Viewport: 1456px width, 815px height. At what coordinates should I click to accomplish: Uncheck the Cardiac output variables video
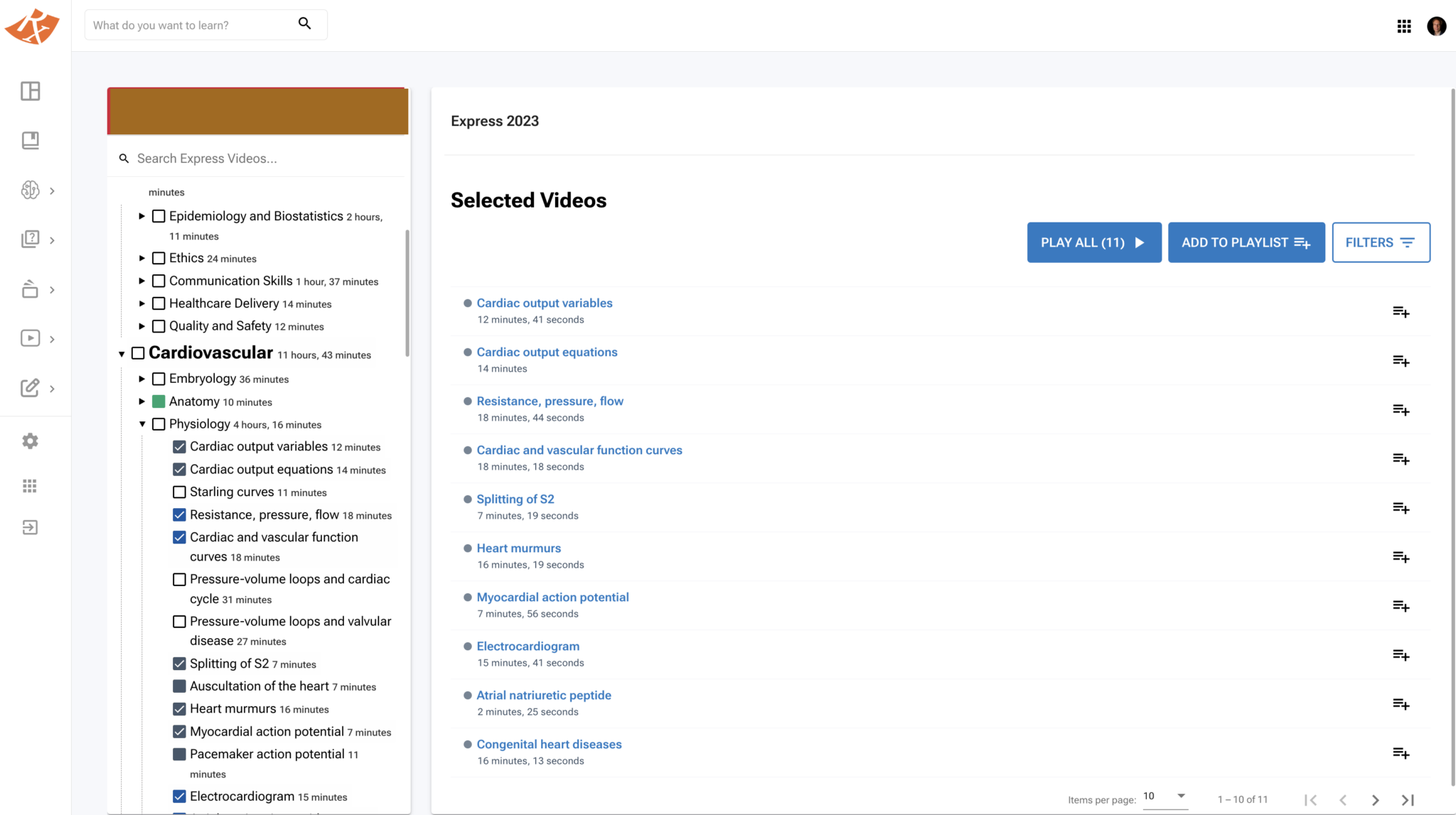(179, 447)
